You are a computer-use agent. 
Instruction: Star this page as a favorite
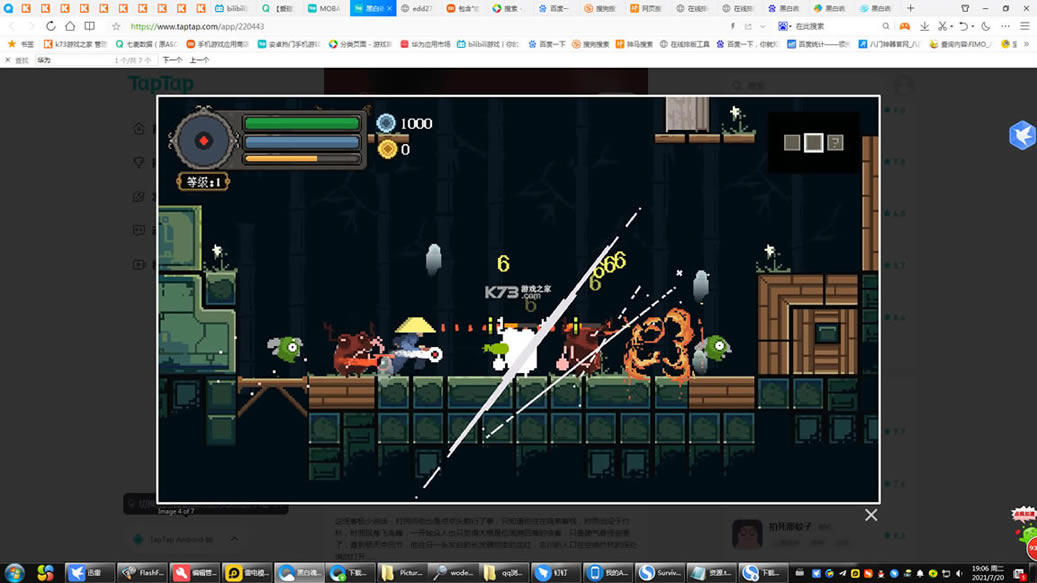(116, 26)
